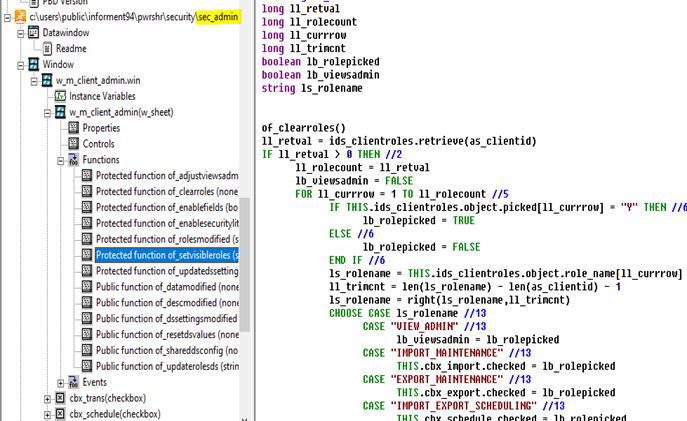Open the Controls tree item
Image resolution: width=687 pixels, height=421 pixels.
point(98,144)
